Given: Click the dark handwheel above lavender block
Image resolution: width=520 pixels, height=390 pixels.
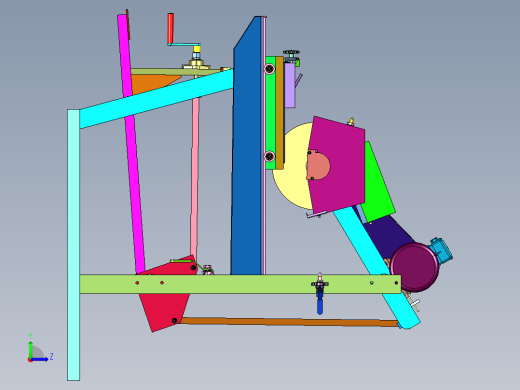Looking at the screenshot, I should pyautogui.click(x=291, y=53).
